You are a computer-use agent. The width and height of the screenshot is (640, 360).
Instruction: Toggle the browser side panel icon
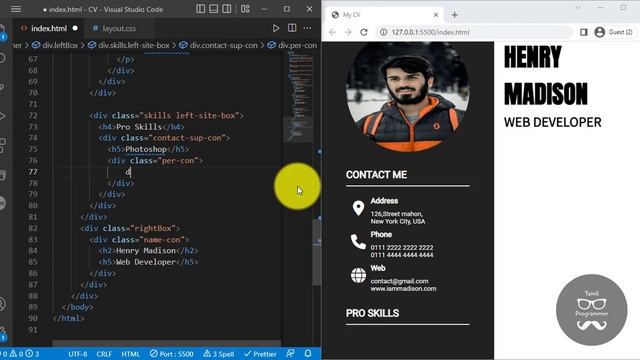[x=584, y=32]
